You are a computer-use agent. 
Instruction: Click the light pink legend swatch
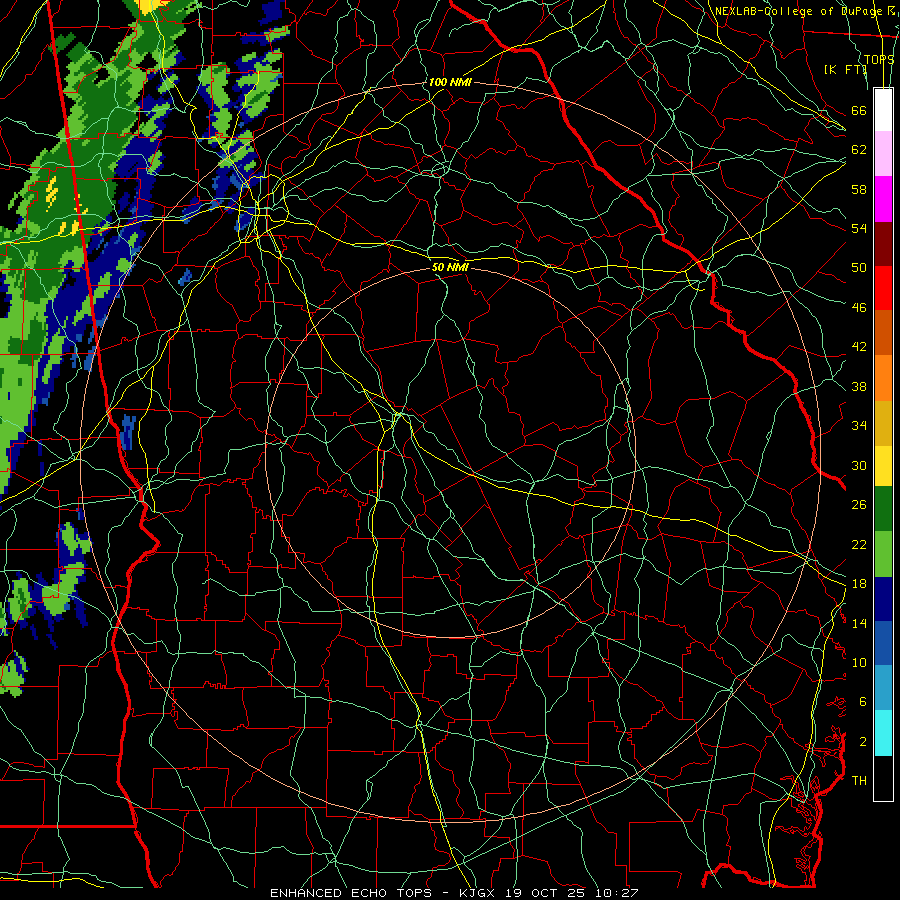(x=883, y=154)
